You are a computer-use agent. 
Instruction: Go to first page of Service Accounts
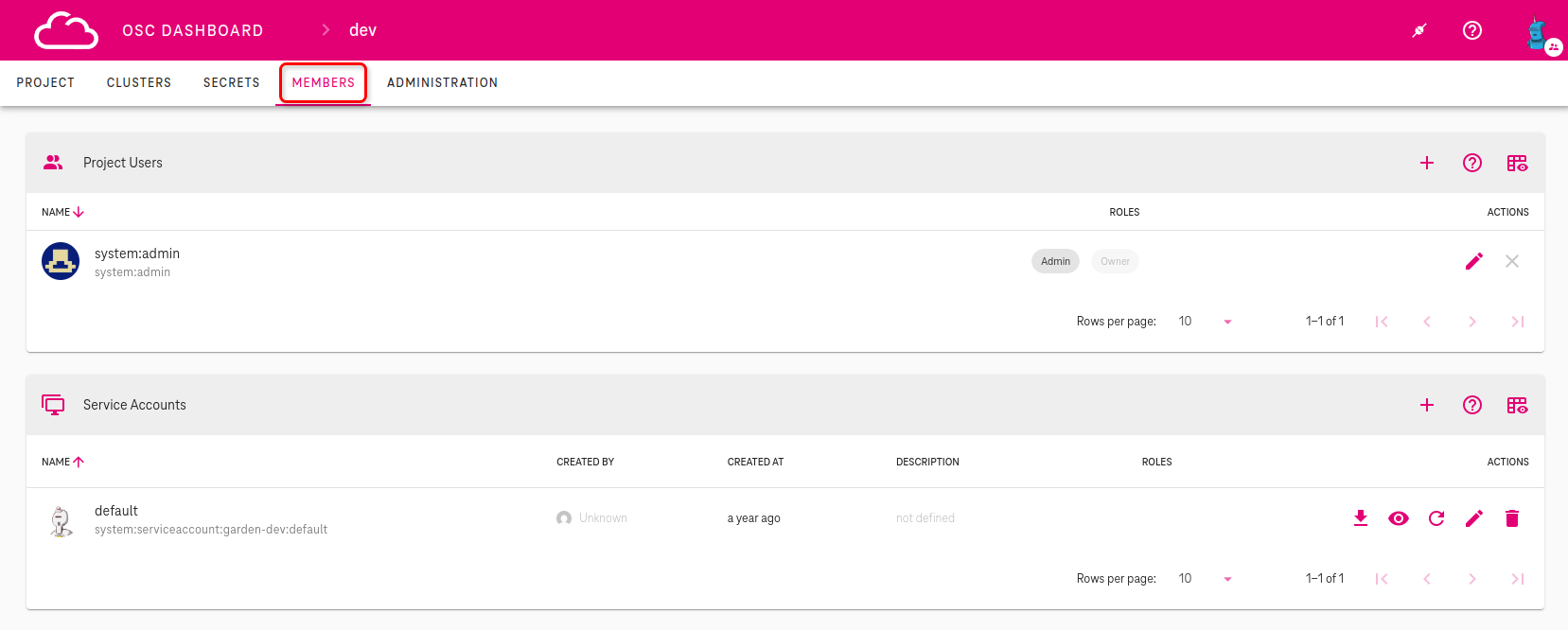tap(1382, 579)
